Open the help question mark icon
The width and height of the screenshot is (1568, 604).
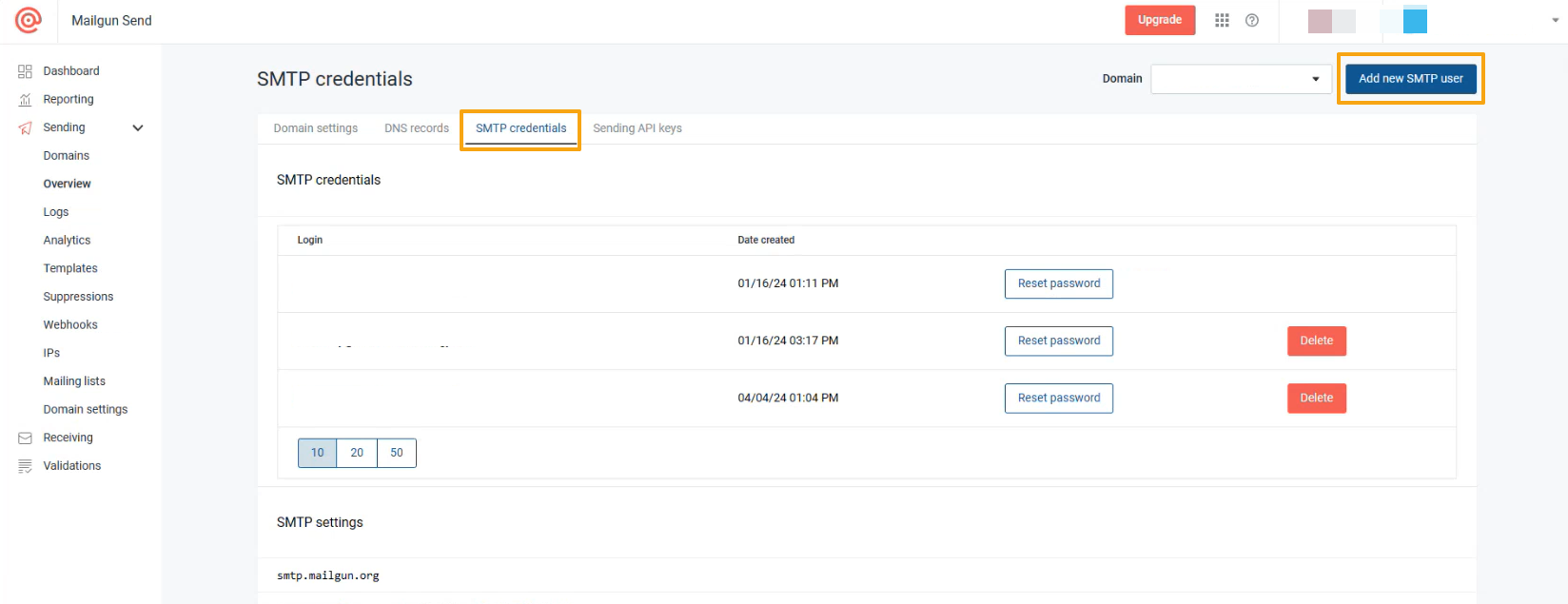click(x=1252, y=20)
